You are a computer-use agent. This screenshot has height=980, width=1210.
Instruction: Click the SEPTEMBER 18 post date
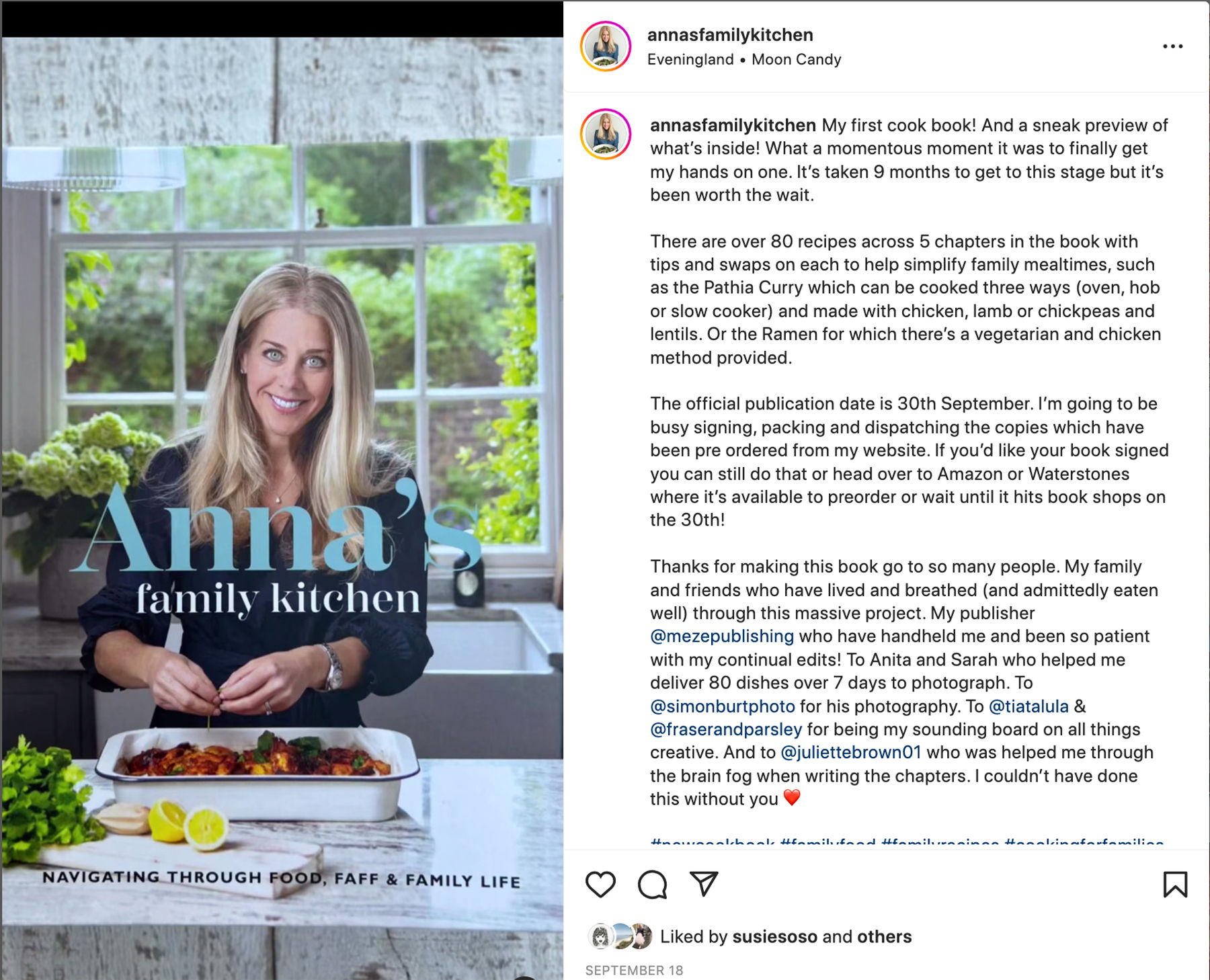click(x=634, y=970)
